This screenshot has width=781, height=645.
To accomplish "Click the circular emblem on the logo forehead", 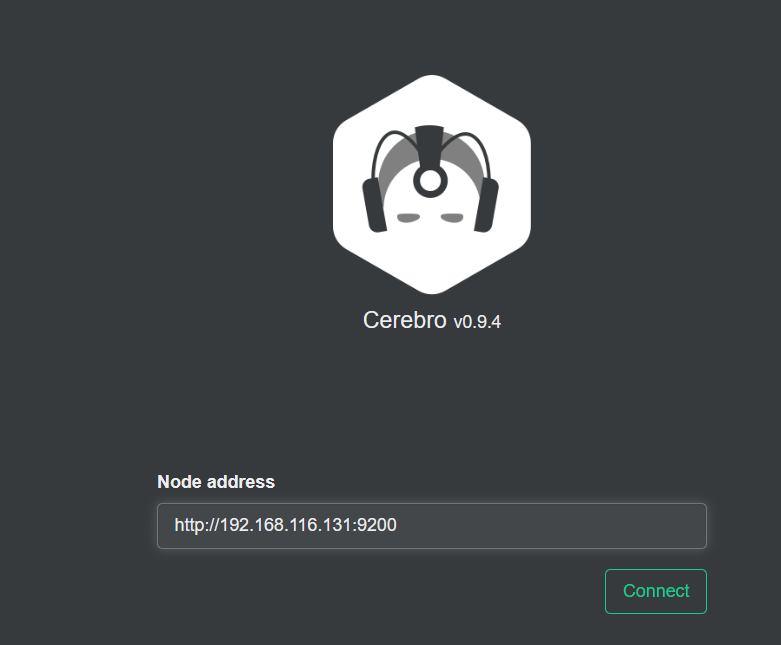I will click(x=430, y=181).
